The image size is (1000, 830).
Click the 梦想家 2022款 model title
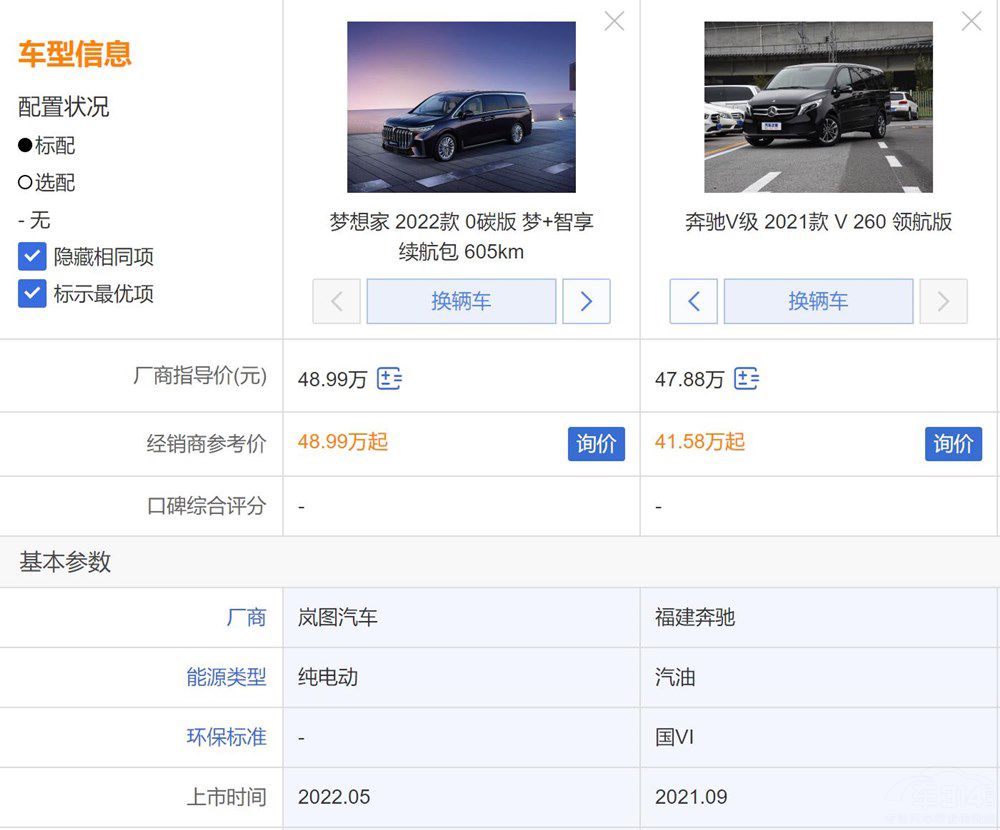(x=461, y=236)
